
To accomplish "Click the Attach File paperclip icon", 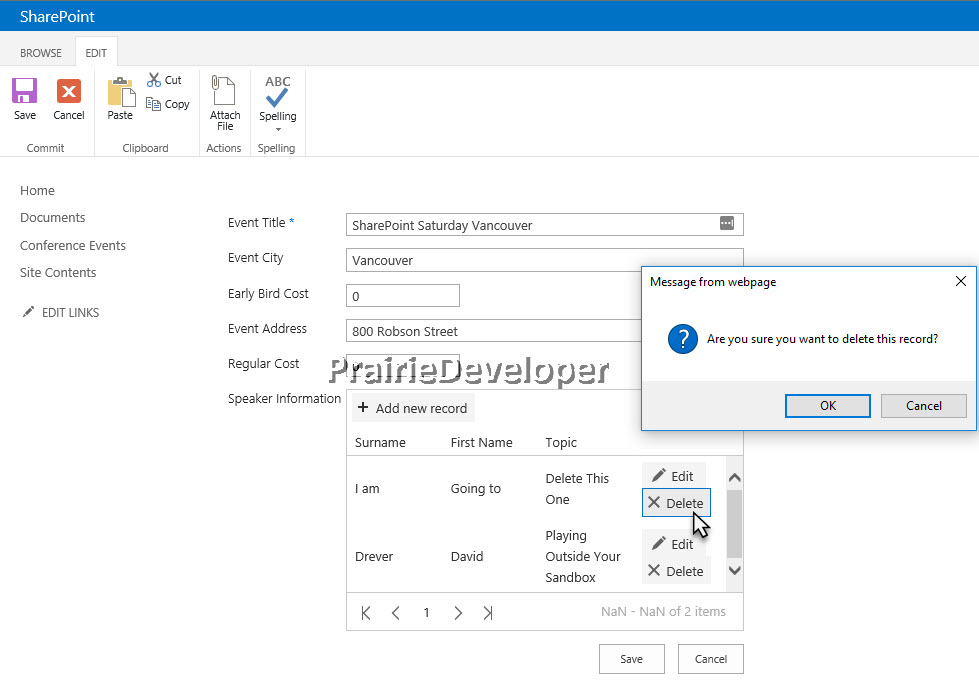I will click(x=223, y=91).
